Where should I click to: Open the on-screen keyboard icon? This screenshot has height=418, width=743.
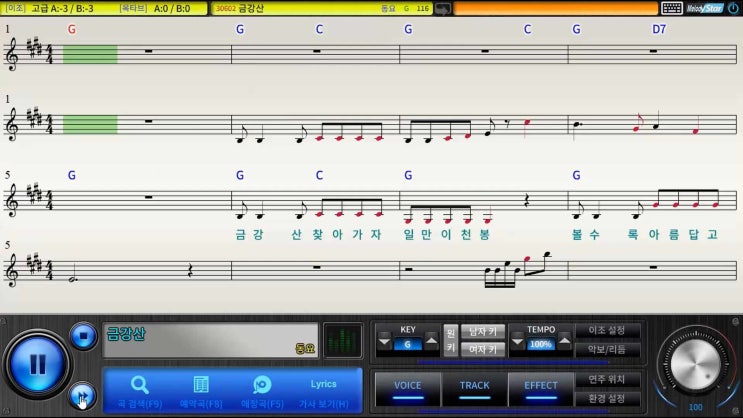pyautogui.click(x=671, y=8)
